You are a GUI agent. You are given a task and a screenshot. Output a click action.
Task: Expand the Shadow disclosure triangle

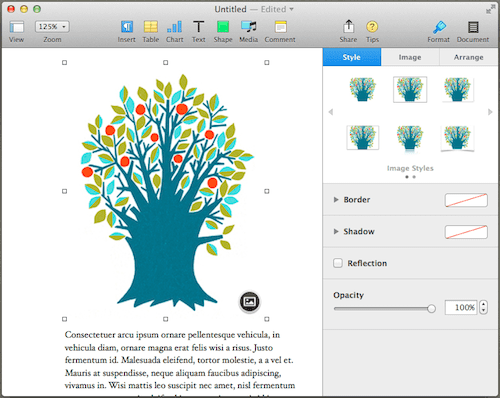(x=336, y=231)
